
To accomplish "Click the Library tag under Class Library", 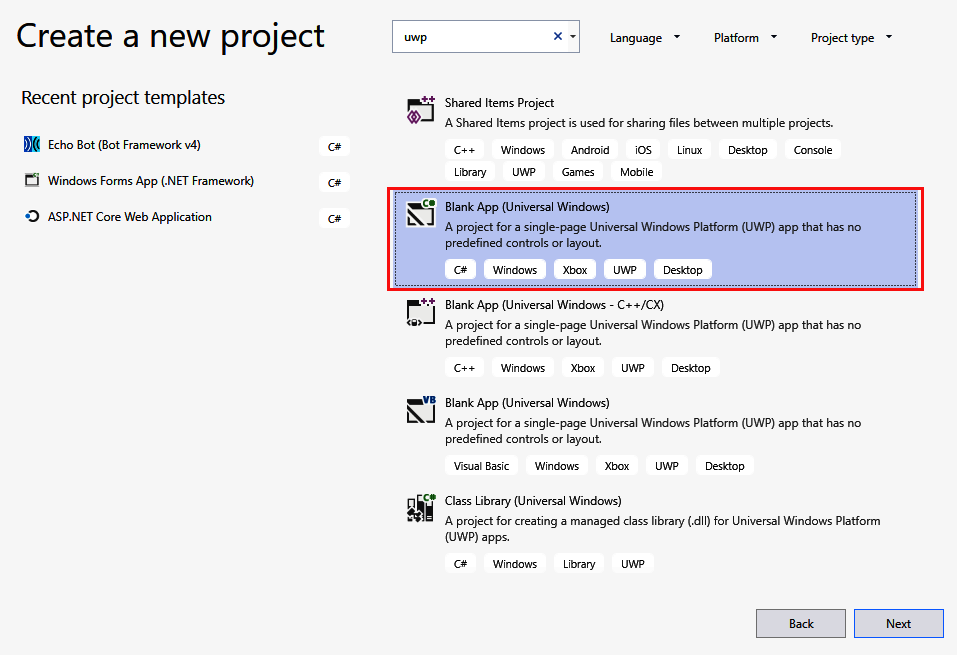I will [x=579, y=564].
